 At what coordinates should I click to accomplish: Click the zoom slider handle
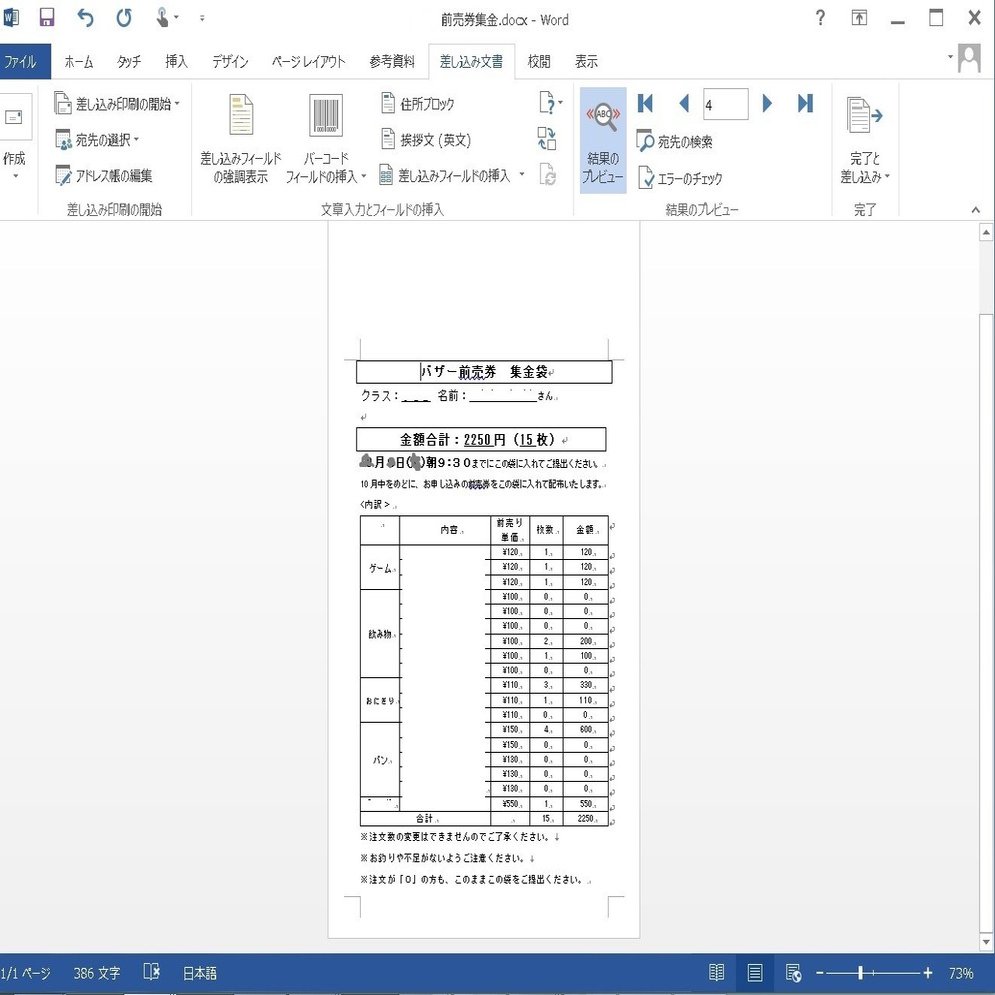pos(860,972)
